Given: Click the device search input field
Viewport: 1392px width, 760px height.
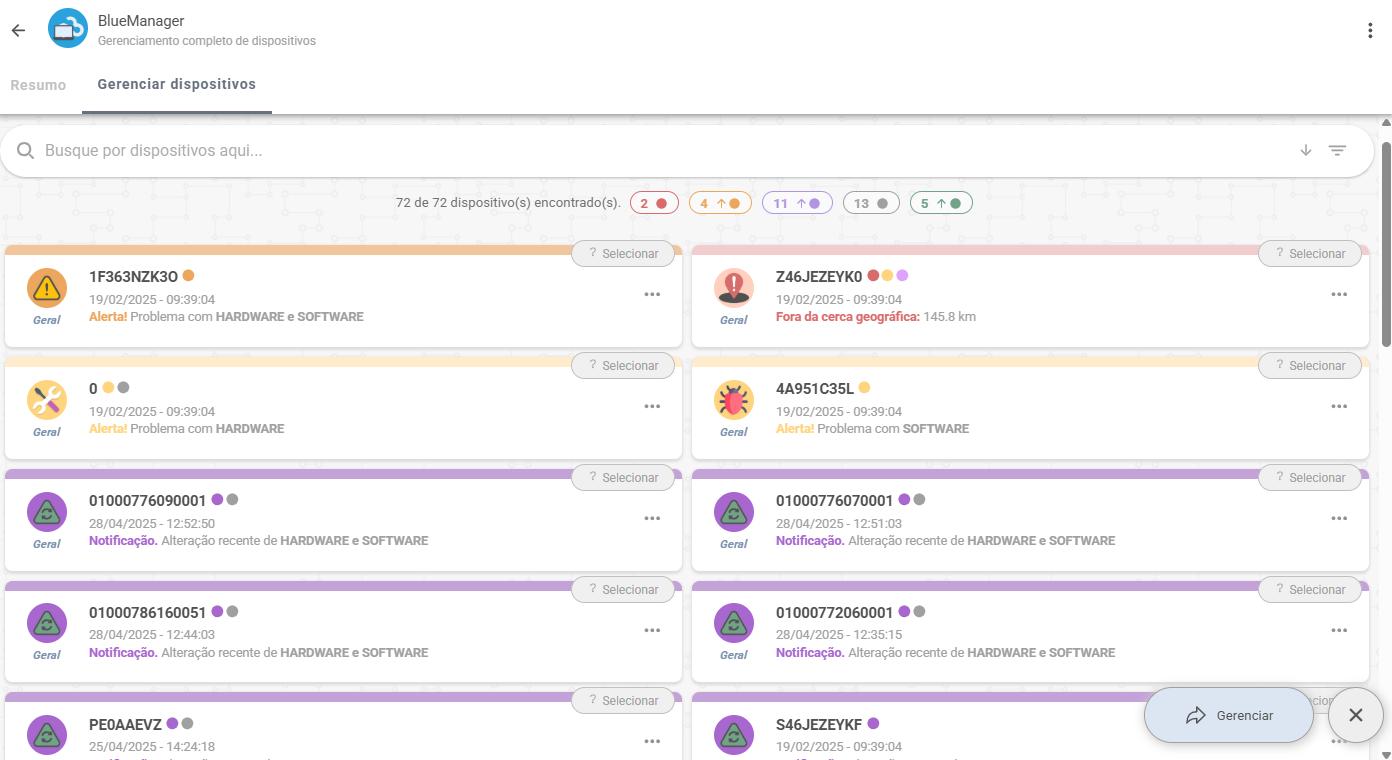Looking at the screenshot, I should tap(660, 151).
